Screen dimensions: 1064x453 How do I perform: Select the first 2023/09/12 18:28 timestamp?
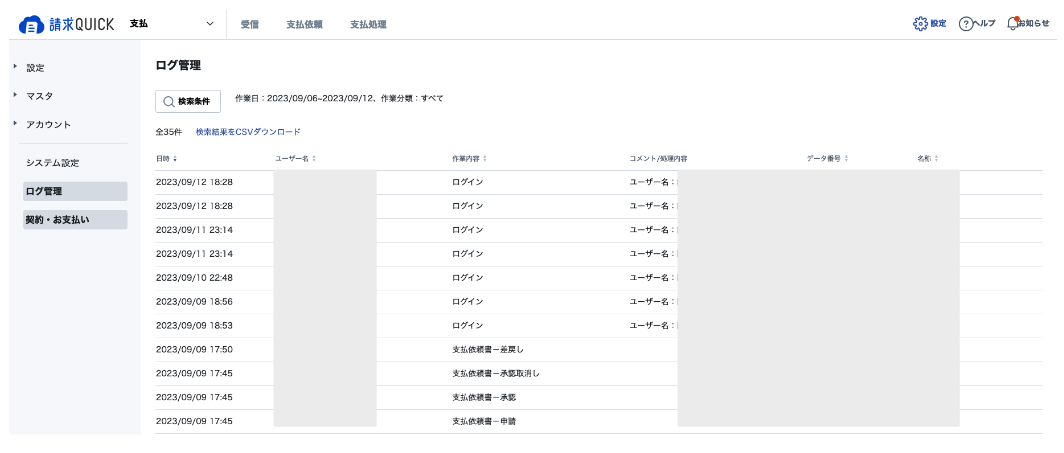click(x=195, y=182)
